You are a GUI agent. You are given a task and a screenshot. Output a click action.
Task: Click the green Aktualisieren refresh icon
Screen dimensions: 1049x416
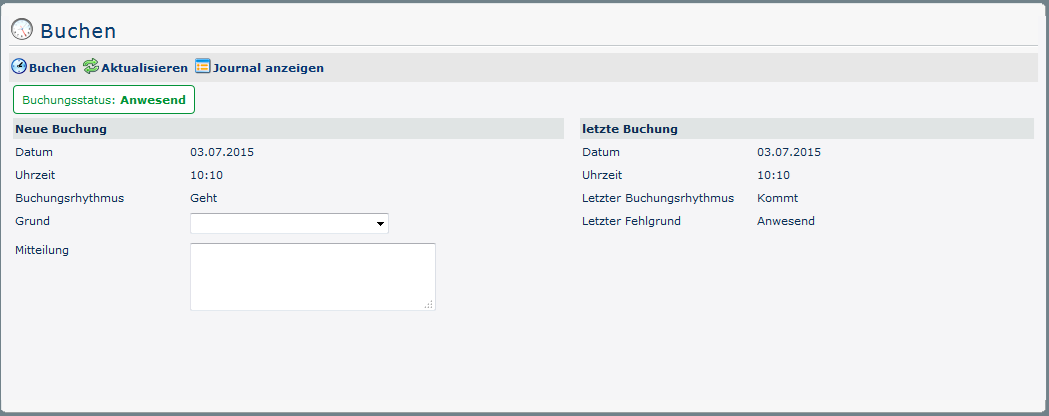point(91,67)
